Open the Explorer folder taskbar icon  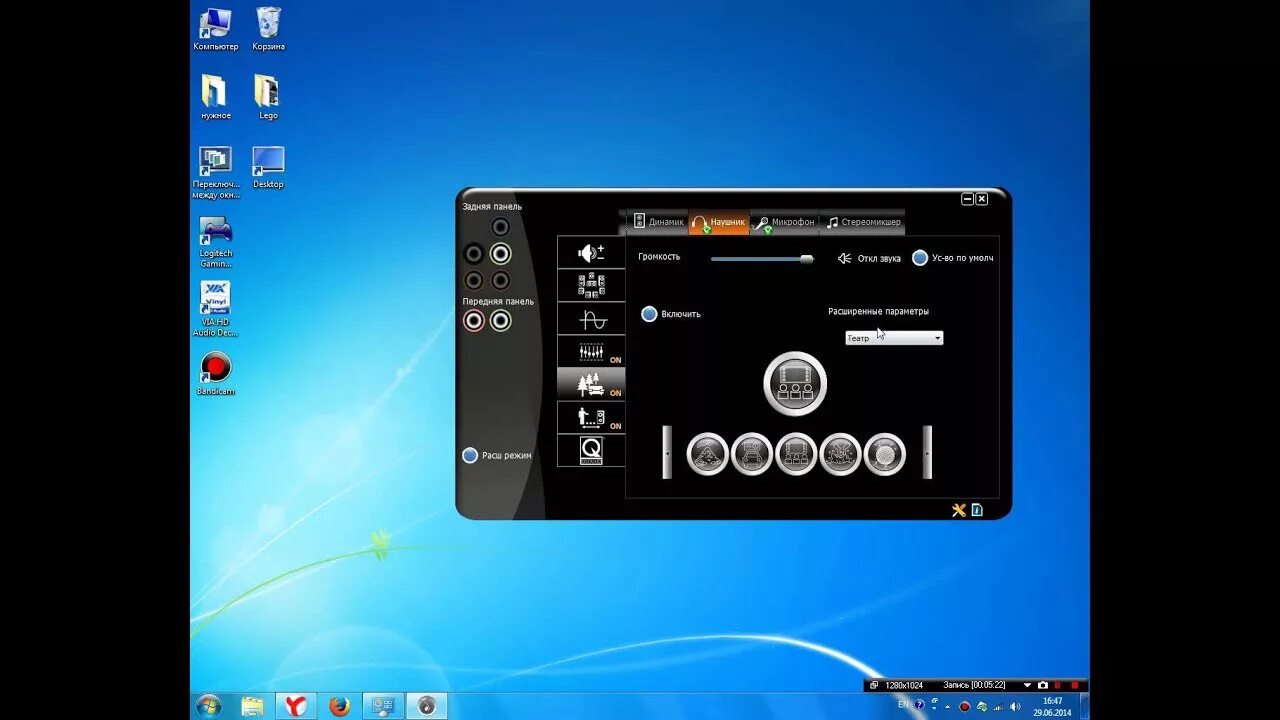click(x=253, y=706)
